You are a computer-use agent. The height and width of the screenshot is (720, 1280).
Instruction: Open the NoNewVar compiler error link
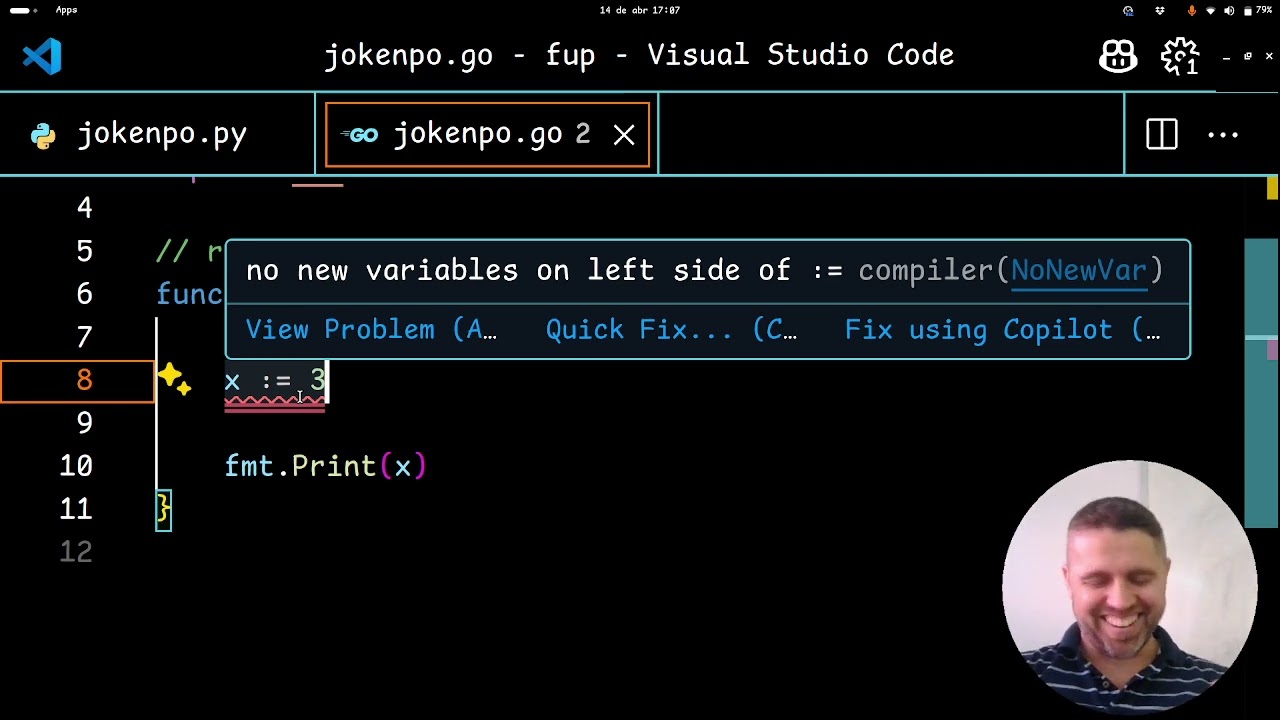[x=1078, y=270]
